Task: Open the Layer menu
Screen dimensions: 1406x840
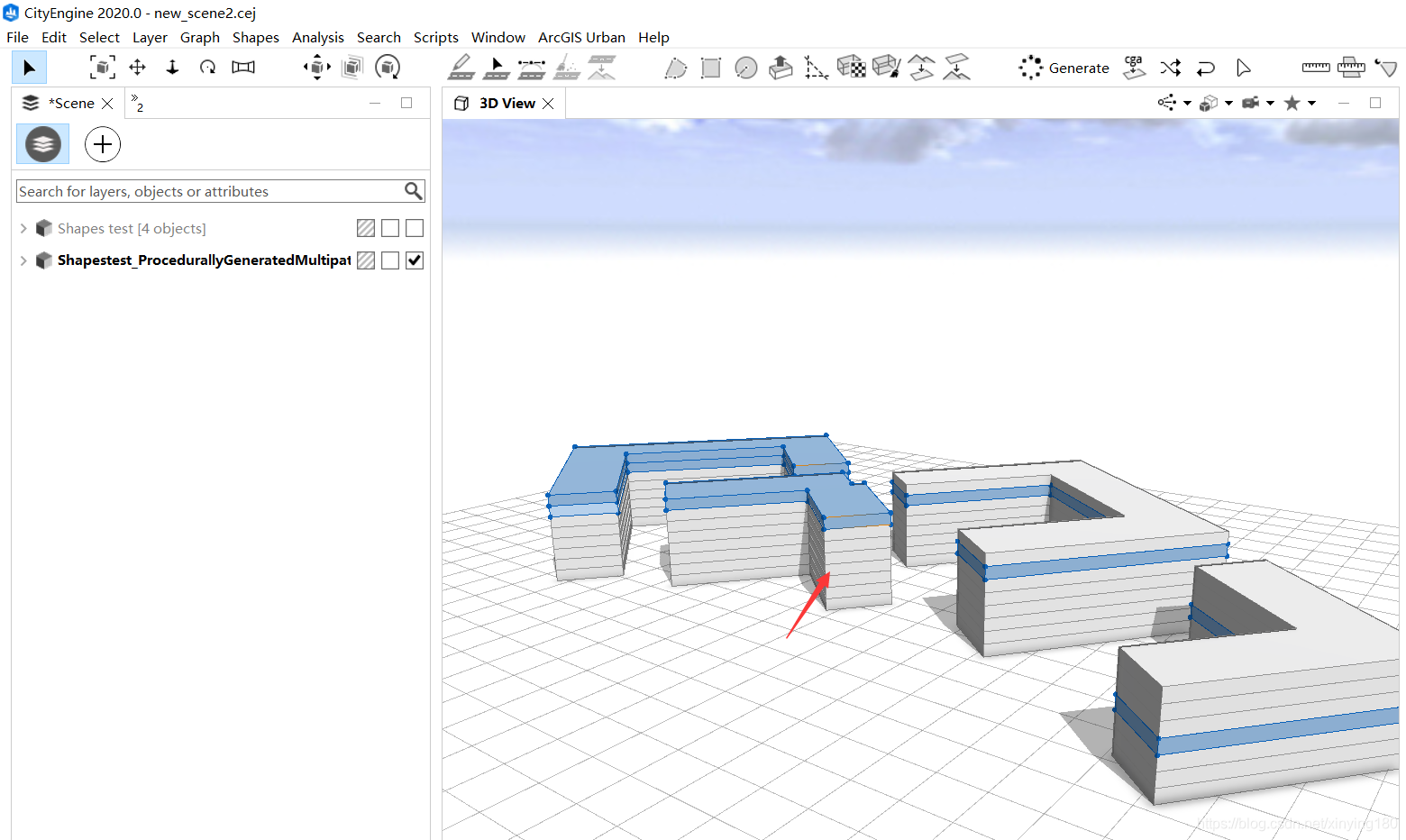Action: click(150, 38)
